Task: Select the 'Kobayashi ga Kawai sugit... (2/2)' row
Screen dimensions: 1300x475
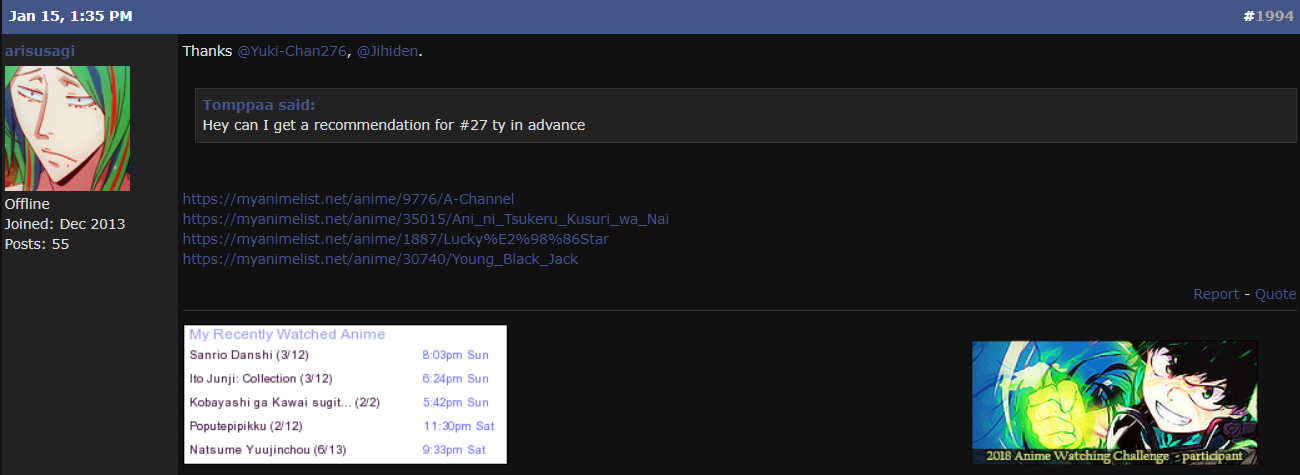Action: click(x=339, y=402)
